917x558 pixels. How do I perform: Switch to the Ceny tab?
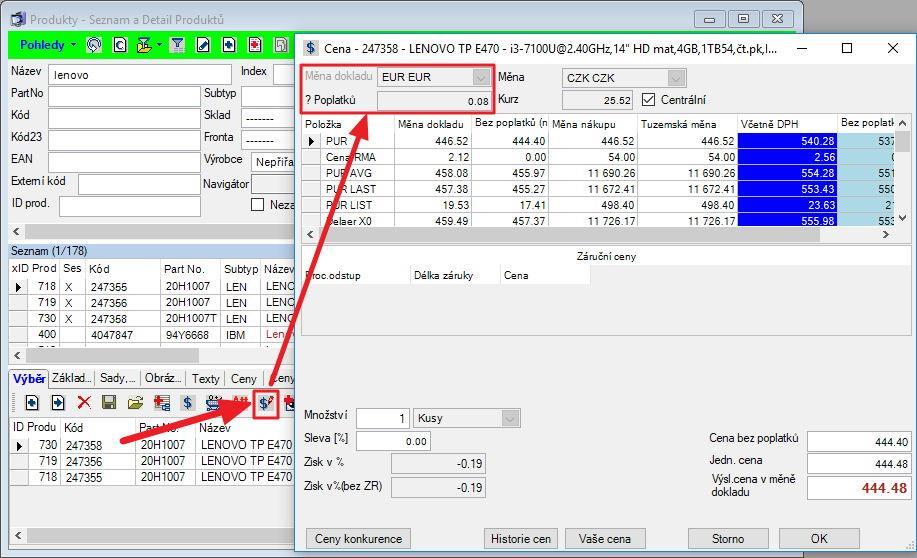(244, 379)
